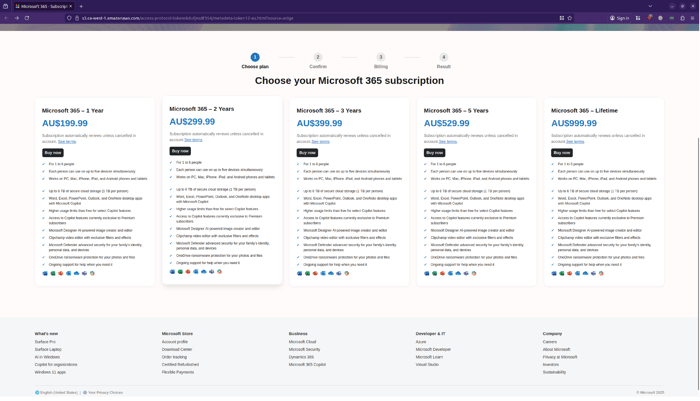
Task: Open the extensions puzzle icon
Action: (683, 18)
